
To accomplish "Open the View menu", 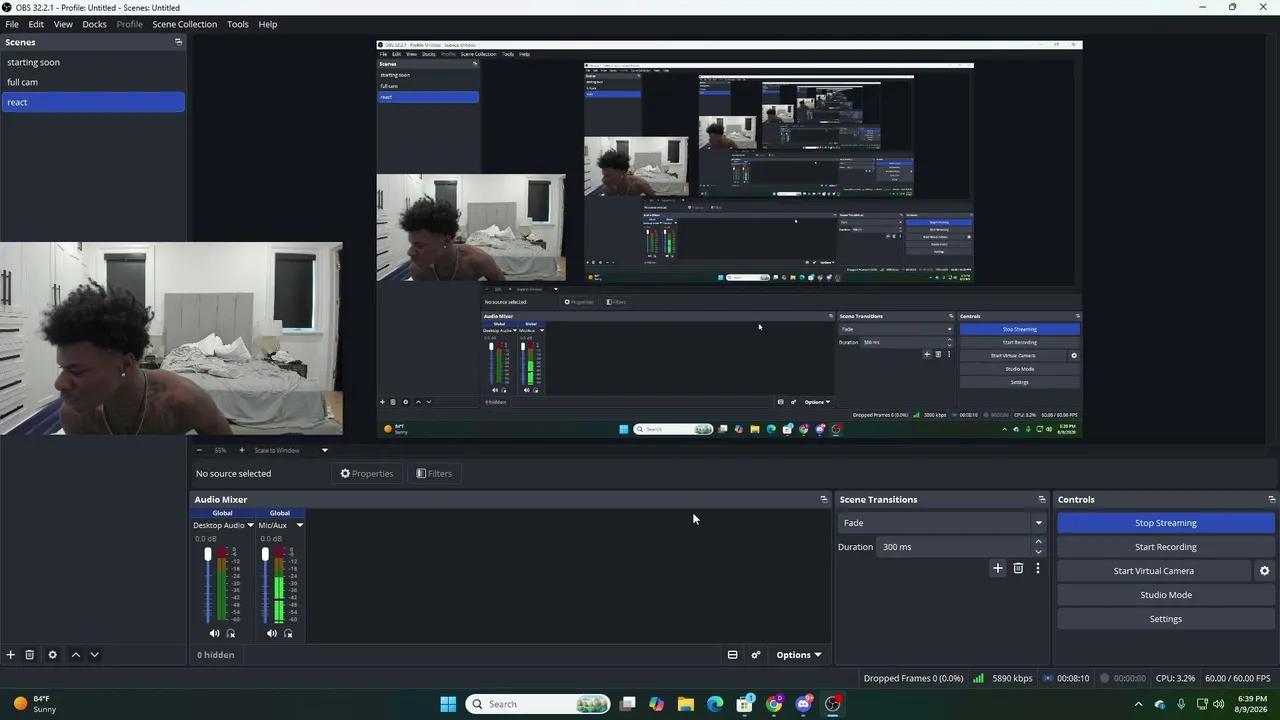I will click(63, 24).
